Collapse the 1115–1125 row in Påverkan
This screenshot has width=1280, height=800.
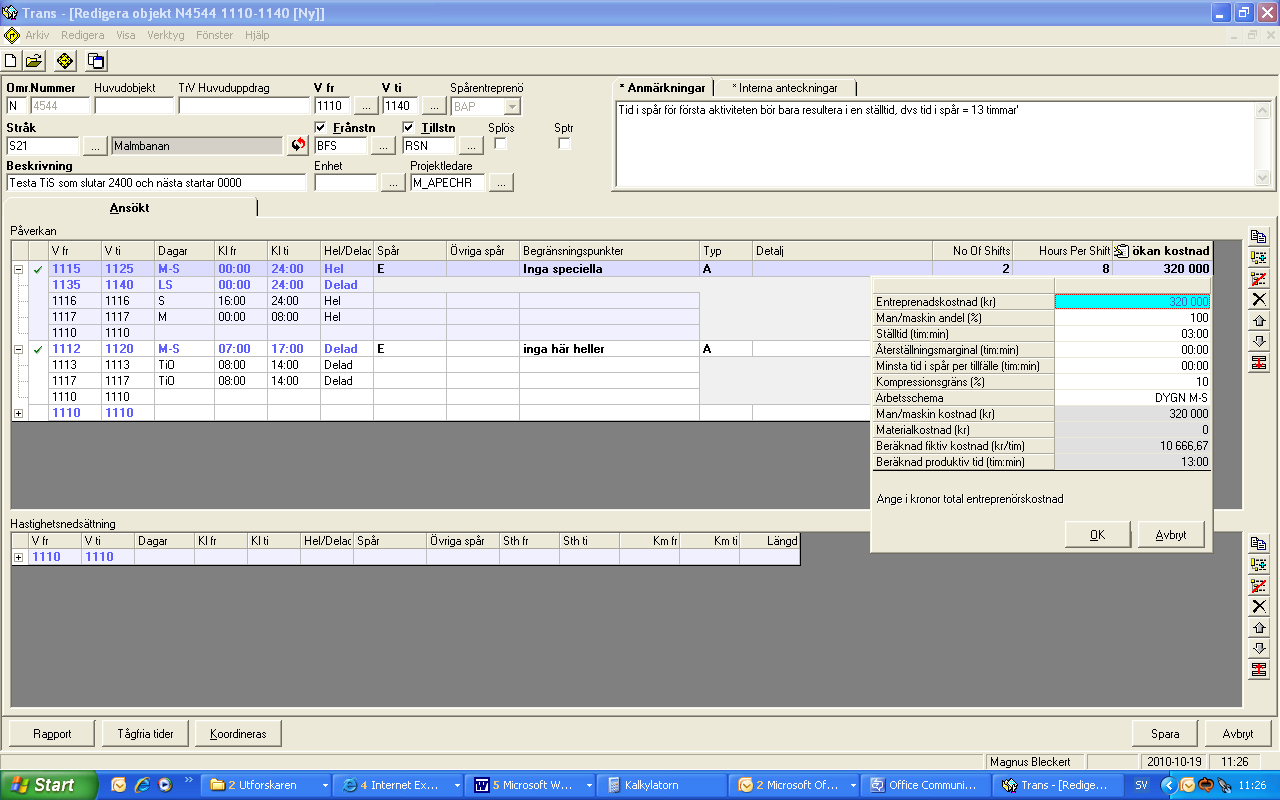coord(18,269)
